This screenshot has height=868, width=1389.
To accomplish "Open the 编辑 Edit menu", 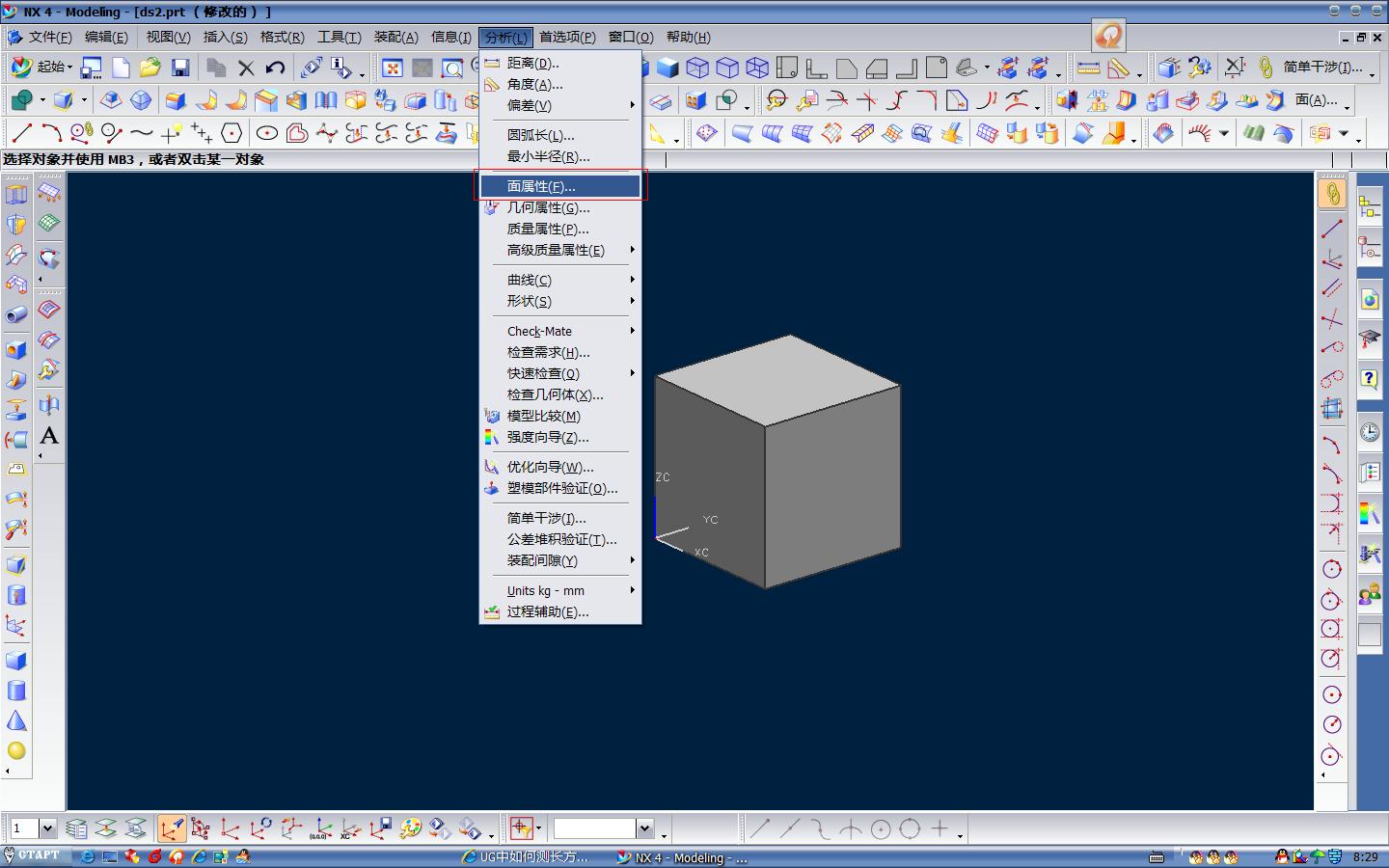I will tap(106, 37).
